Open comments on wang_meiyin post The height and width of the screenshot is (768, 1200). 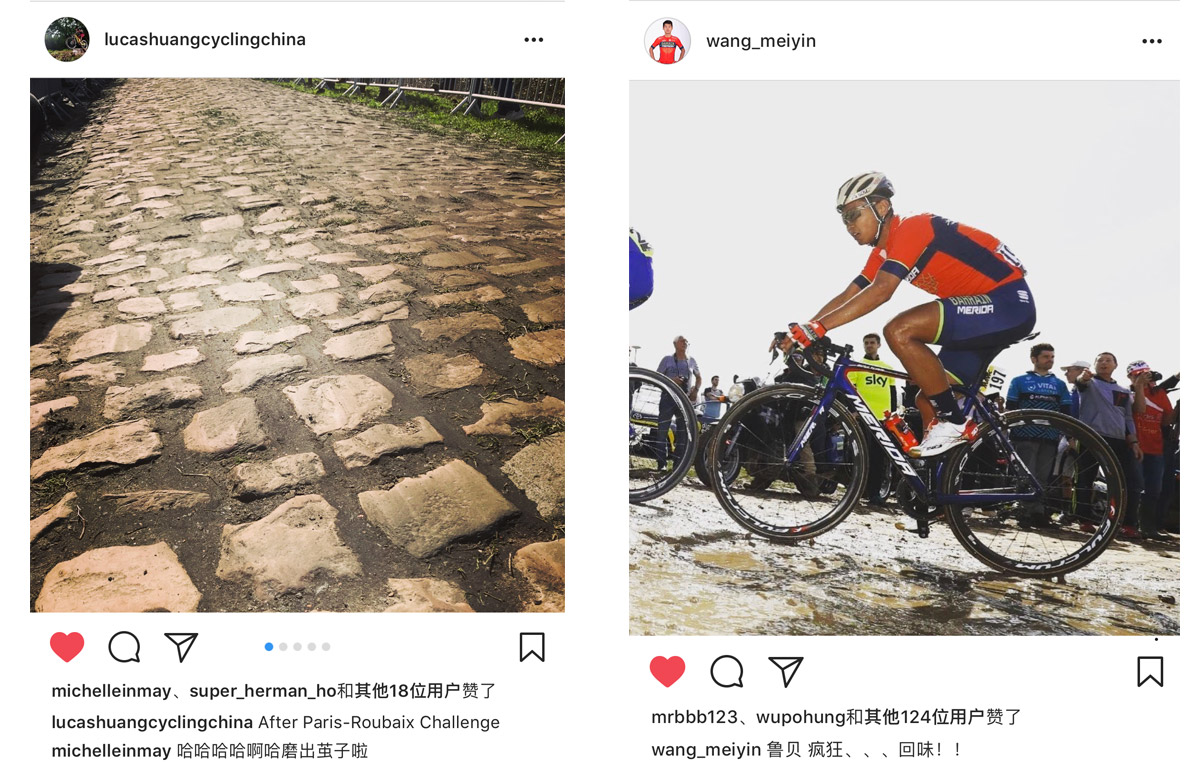[x=727, y=671]
